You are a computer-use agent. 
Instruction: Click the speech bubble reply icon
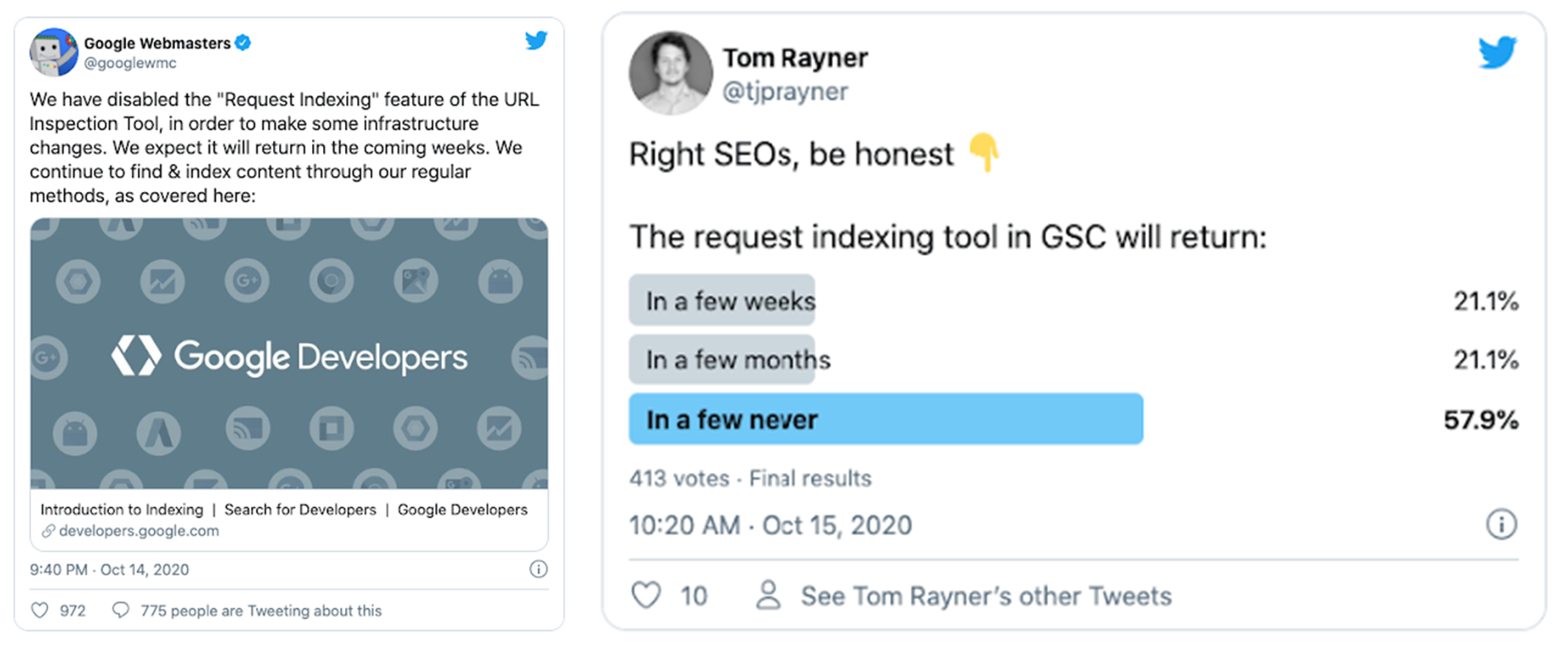[121, 610]
